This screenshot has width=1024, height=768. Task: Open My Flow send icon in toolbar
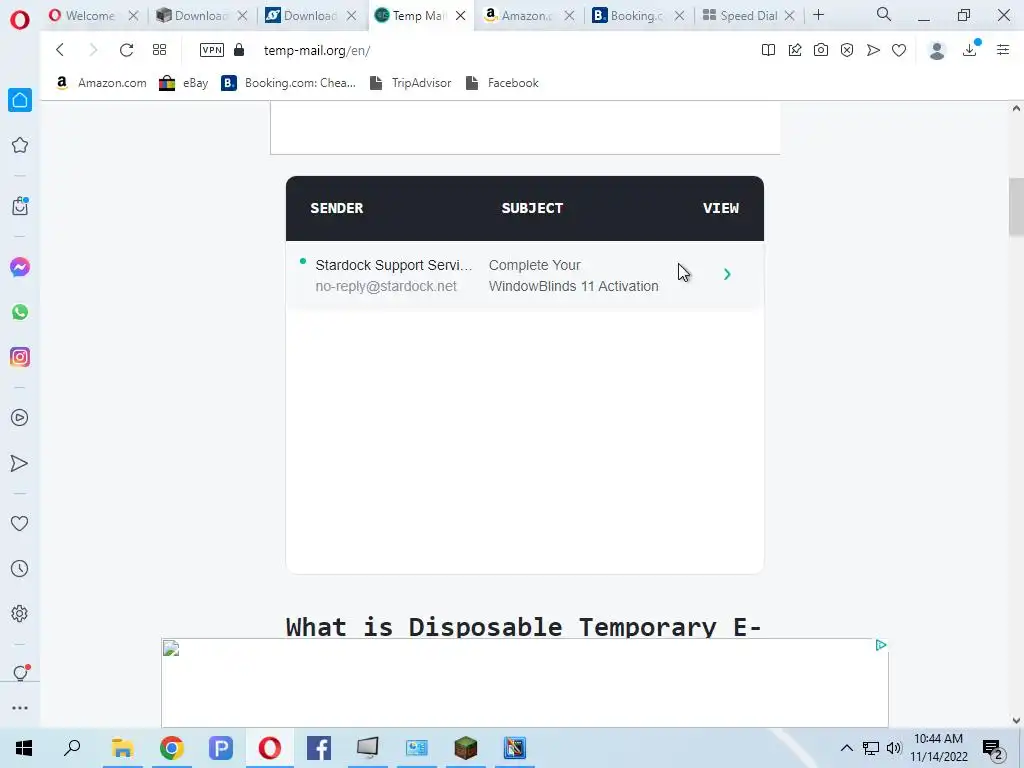point(873,50)
